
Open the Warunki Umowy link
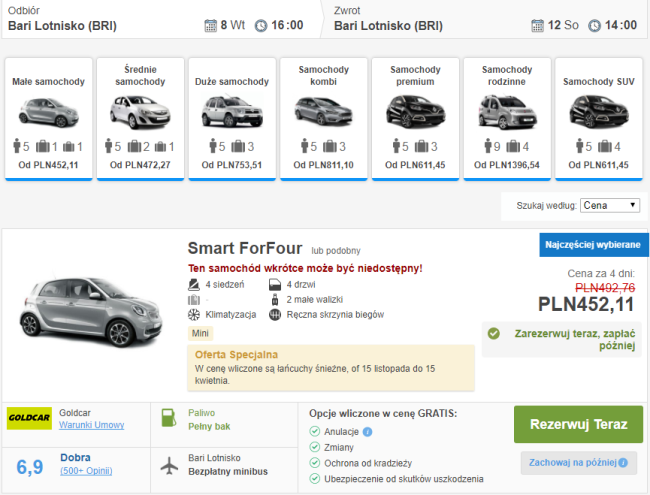tap(92, 425)
